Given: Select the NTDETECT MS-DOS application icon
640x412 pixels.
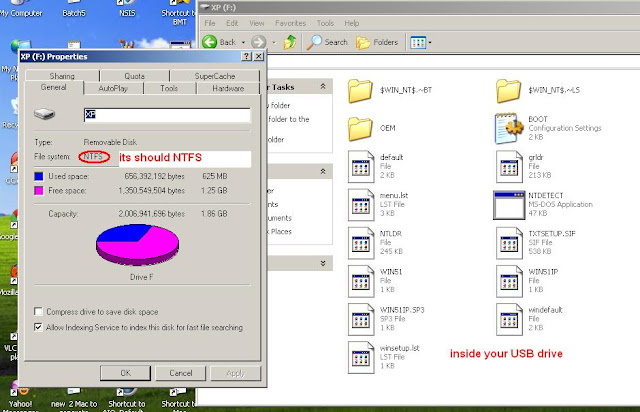Looking at the screenshot, I should tap(509, 205).
